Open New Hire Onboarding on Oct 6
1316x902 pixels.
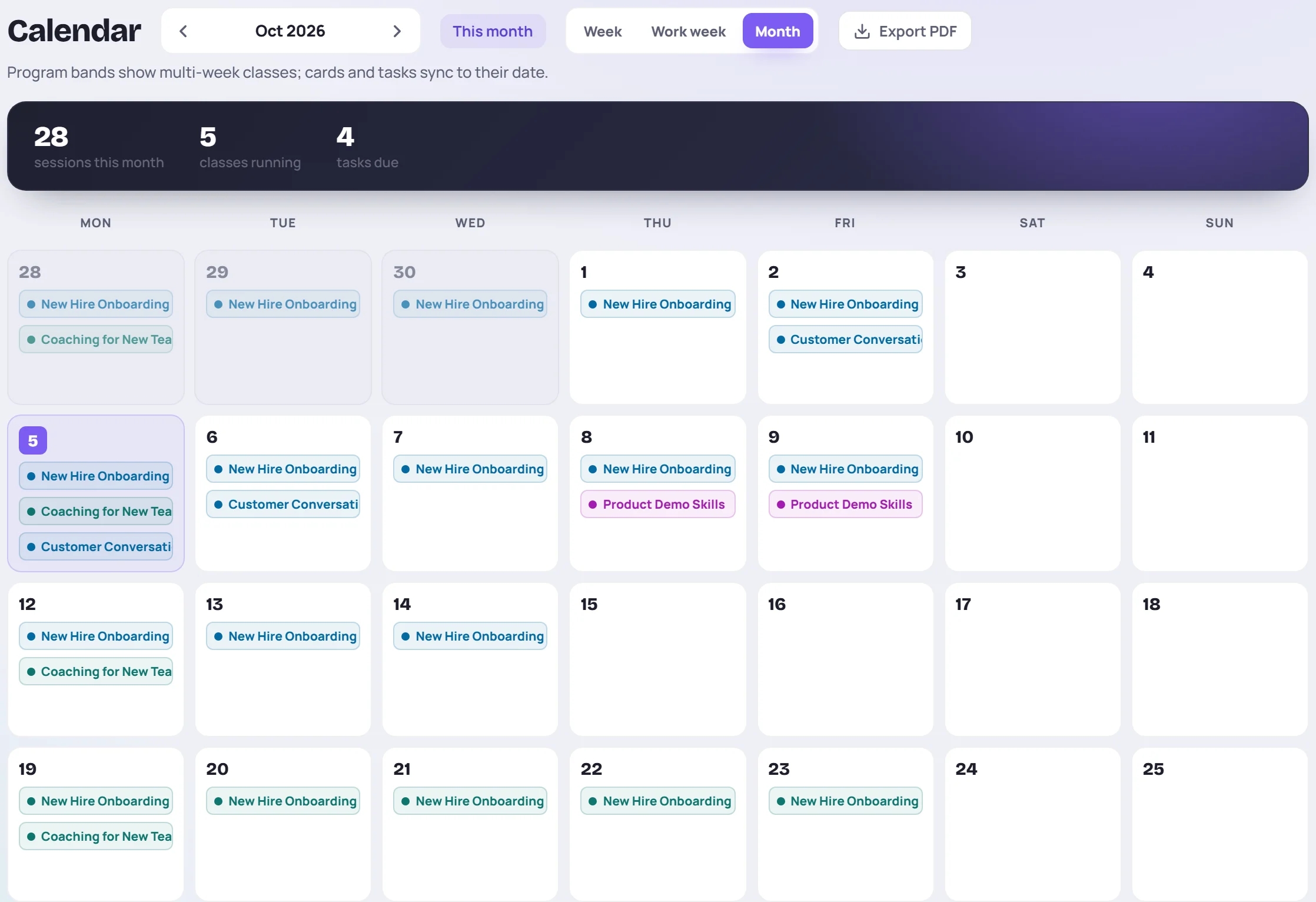[283, 469]
